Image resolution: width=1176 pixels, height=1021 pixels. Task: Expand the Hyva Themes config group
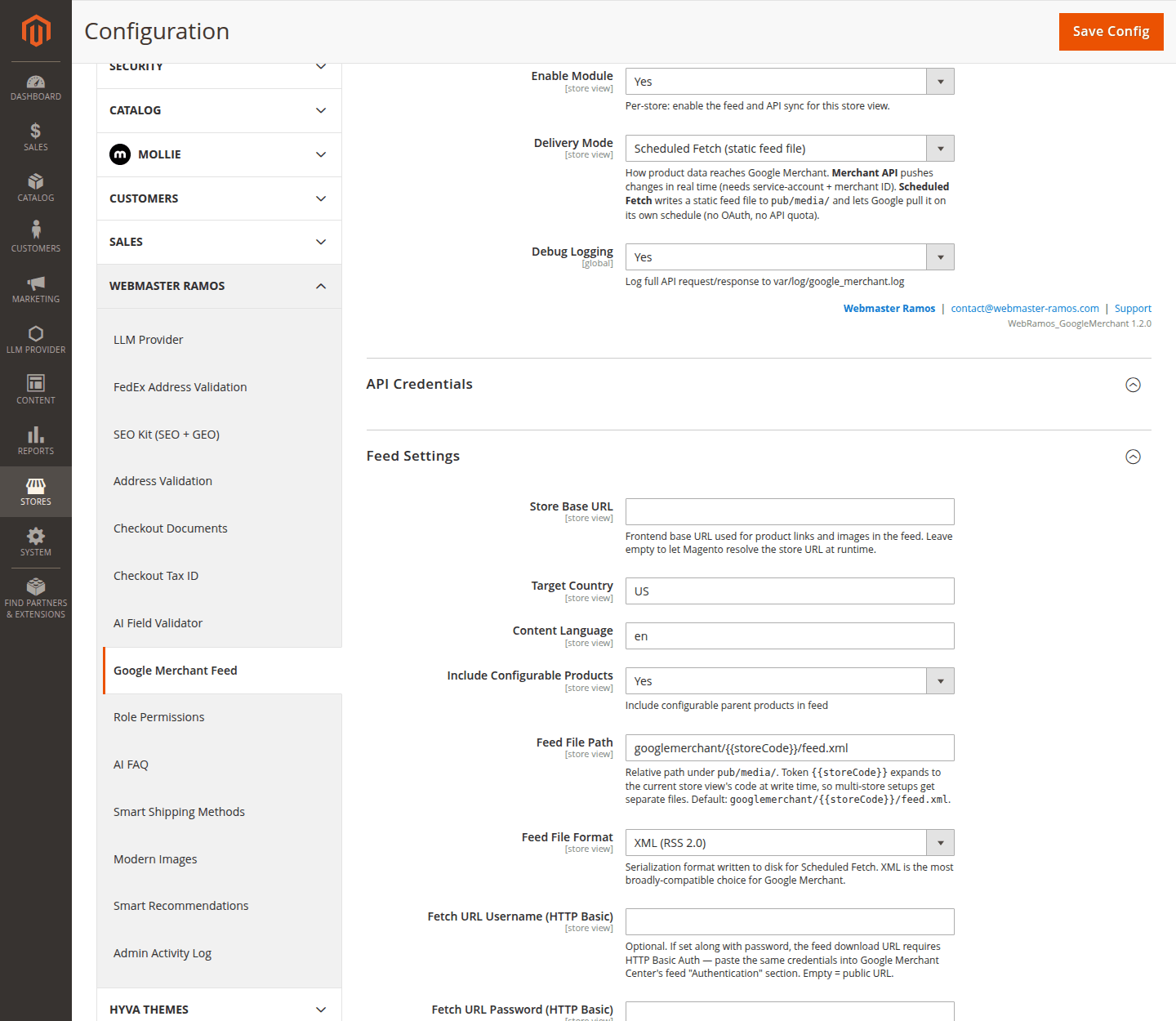pyautogui.click(x=219, y=1010)
